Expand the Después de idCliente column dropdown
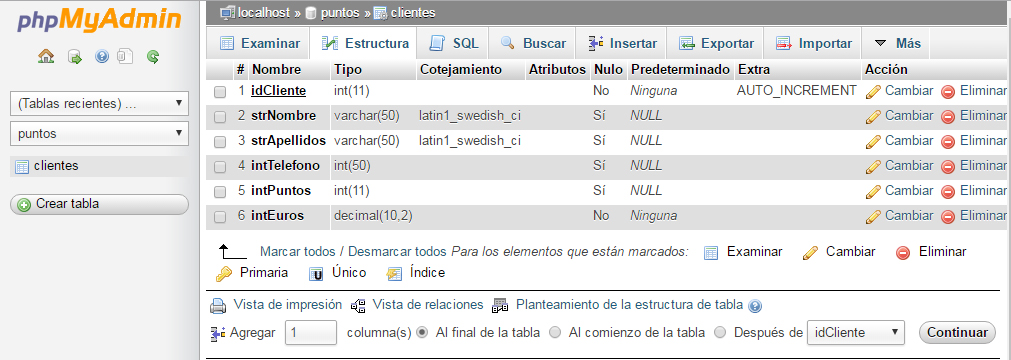Viewport: 1011px width, 360px height. pyautogui.click(x=856, y=333)
